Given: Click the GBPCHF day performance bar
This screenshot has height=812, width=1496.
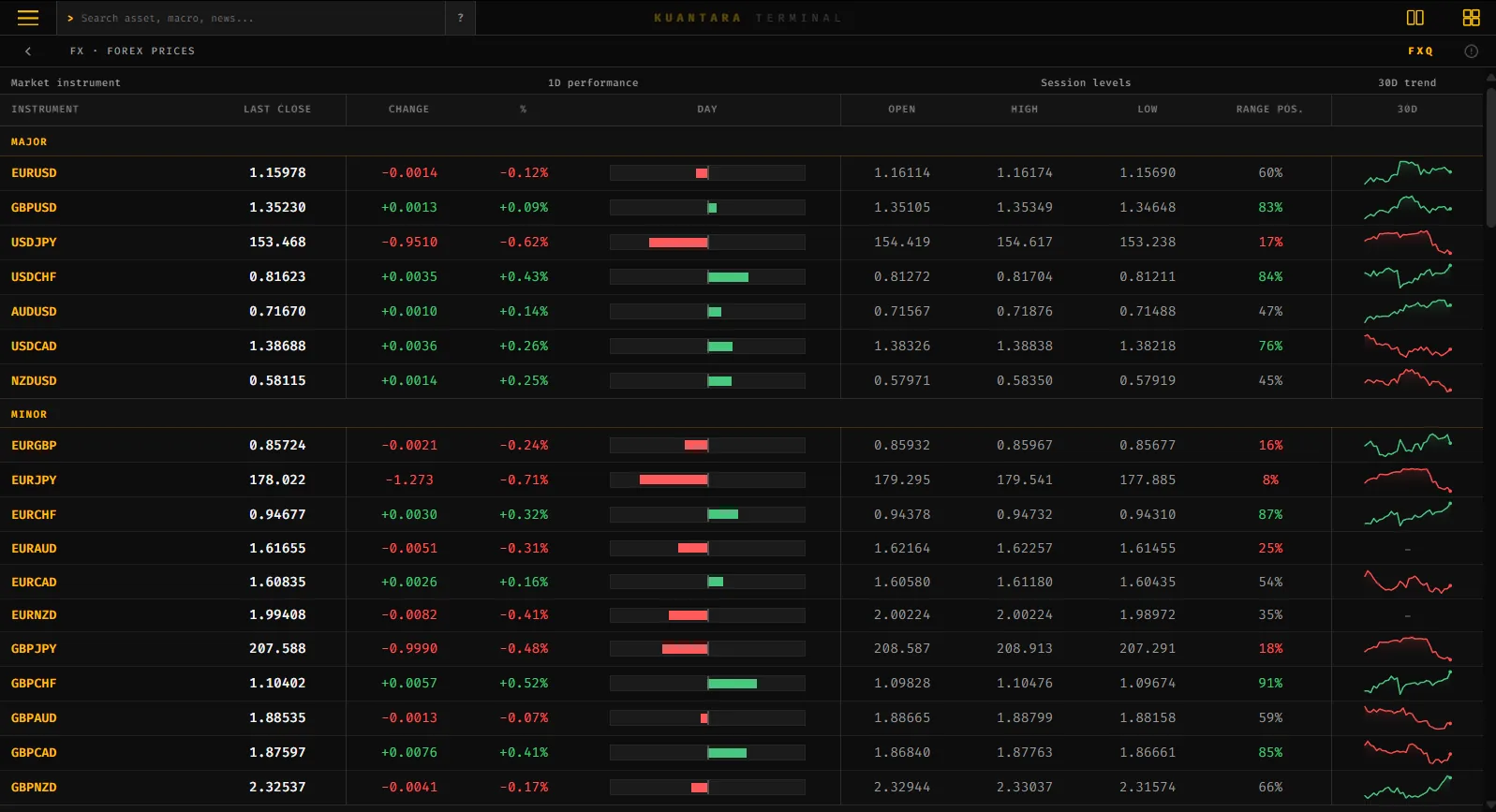Looking at the screenshot, I should 707,684.
